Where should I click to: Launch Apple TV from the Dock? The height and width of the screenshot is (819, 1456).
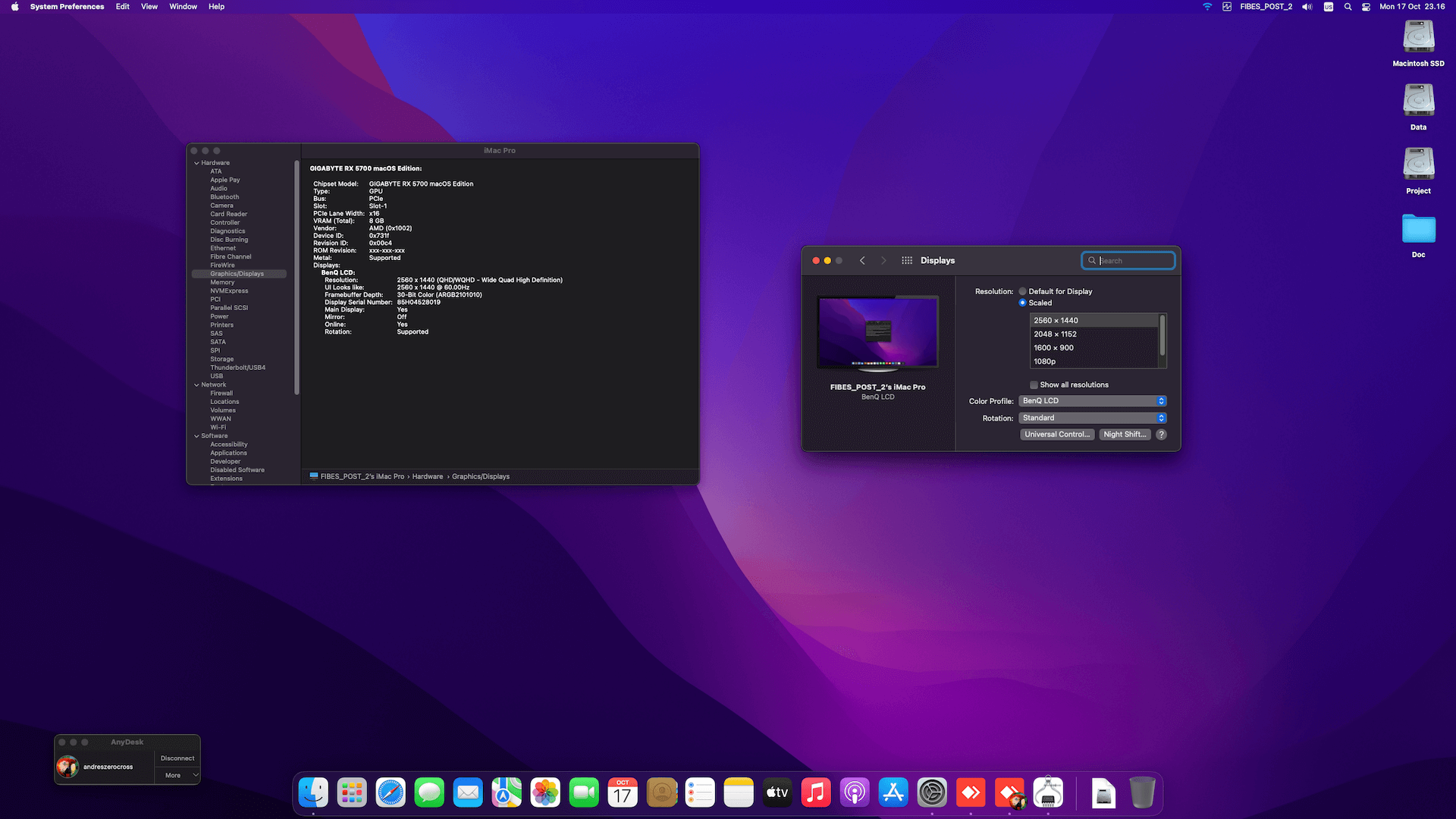pyautogui.click(x=777, y=793)
